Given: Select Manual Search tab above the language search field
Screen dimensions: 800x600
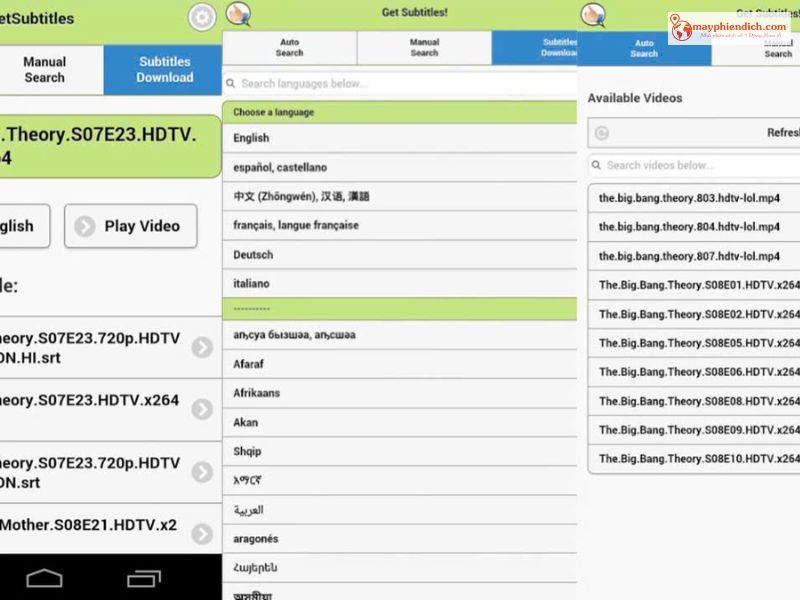Looking at the screenshot, I should tap(424, 48).
